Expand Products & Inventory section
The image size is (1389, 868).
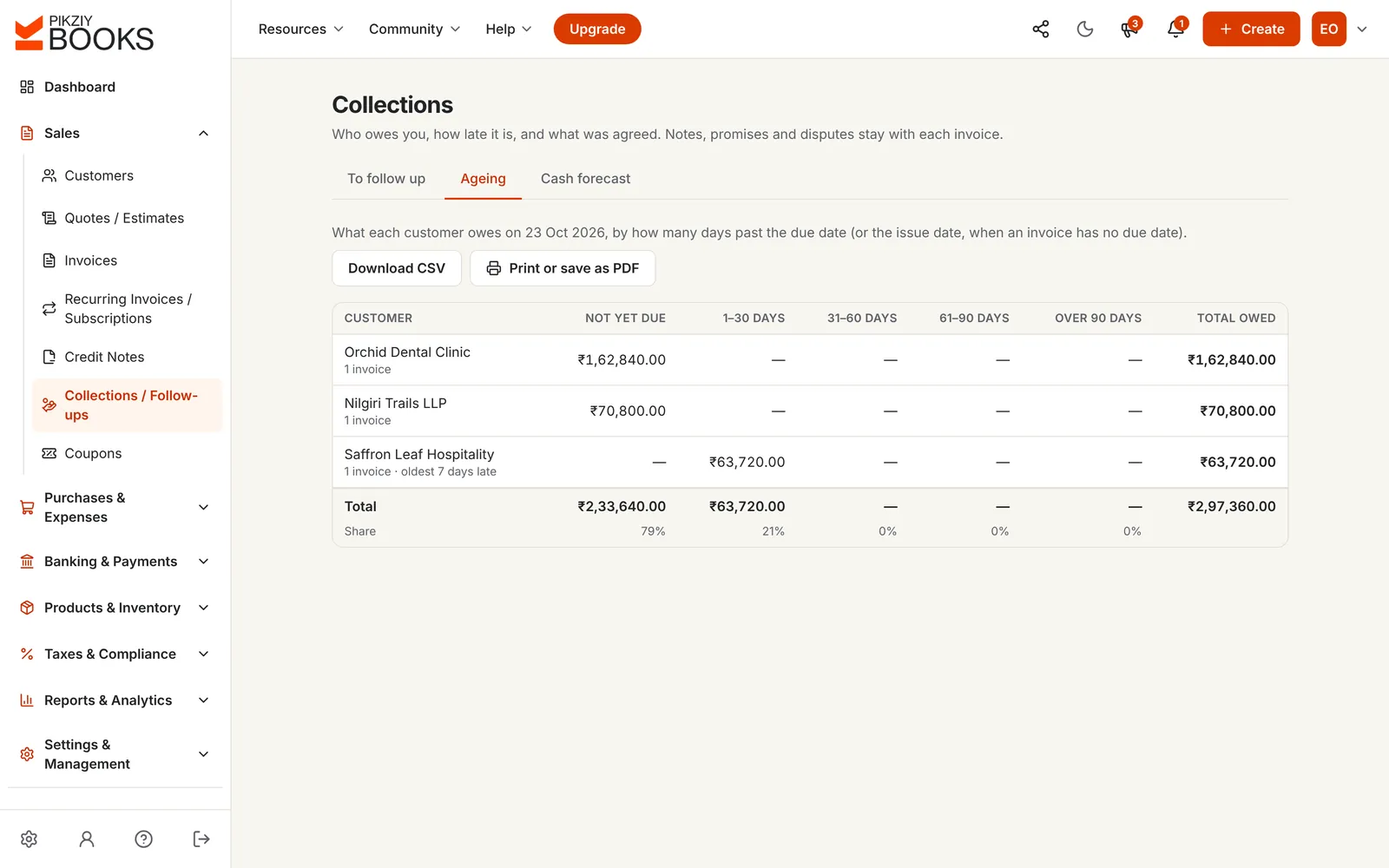pos(115,608)
